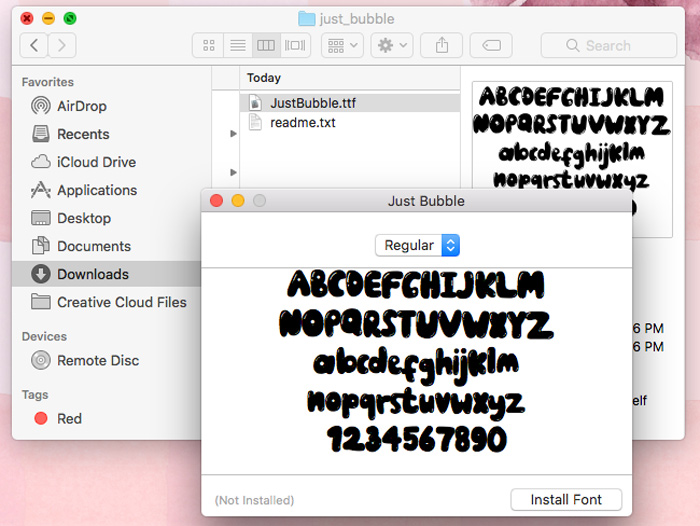Viewport: 700px width, 526px height.
Task: Open the Regular font style dropdown
Action: 417,245
